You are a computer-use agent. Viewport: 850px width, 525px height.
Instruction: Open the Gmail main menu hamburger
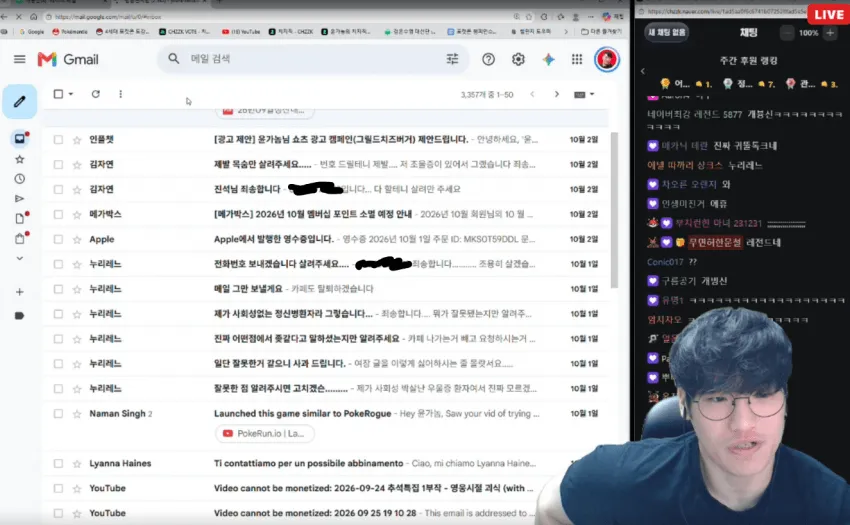(x=20, y=59)
